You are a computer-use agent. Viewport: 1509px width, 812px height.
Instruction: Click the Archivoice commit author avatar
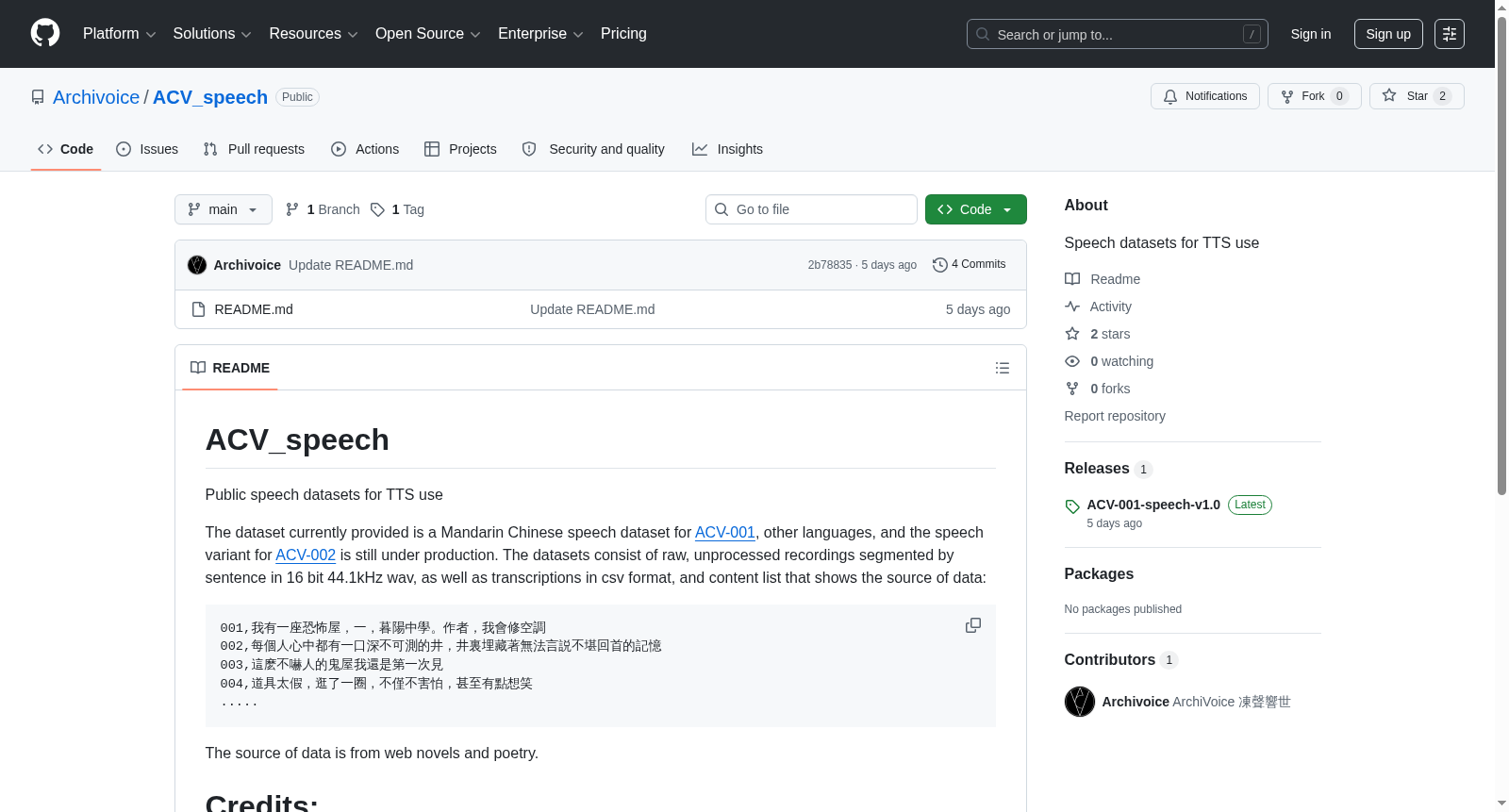[x=197, y=265]
